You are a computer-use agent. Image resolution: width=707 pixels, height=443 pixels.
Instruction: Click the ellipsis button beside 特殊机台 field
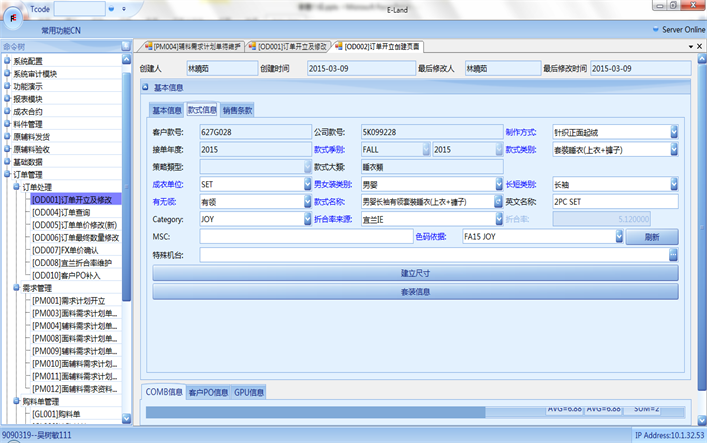674,255
